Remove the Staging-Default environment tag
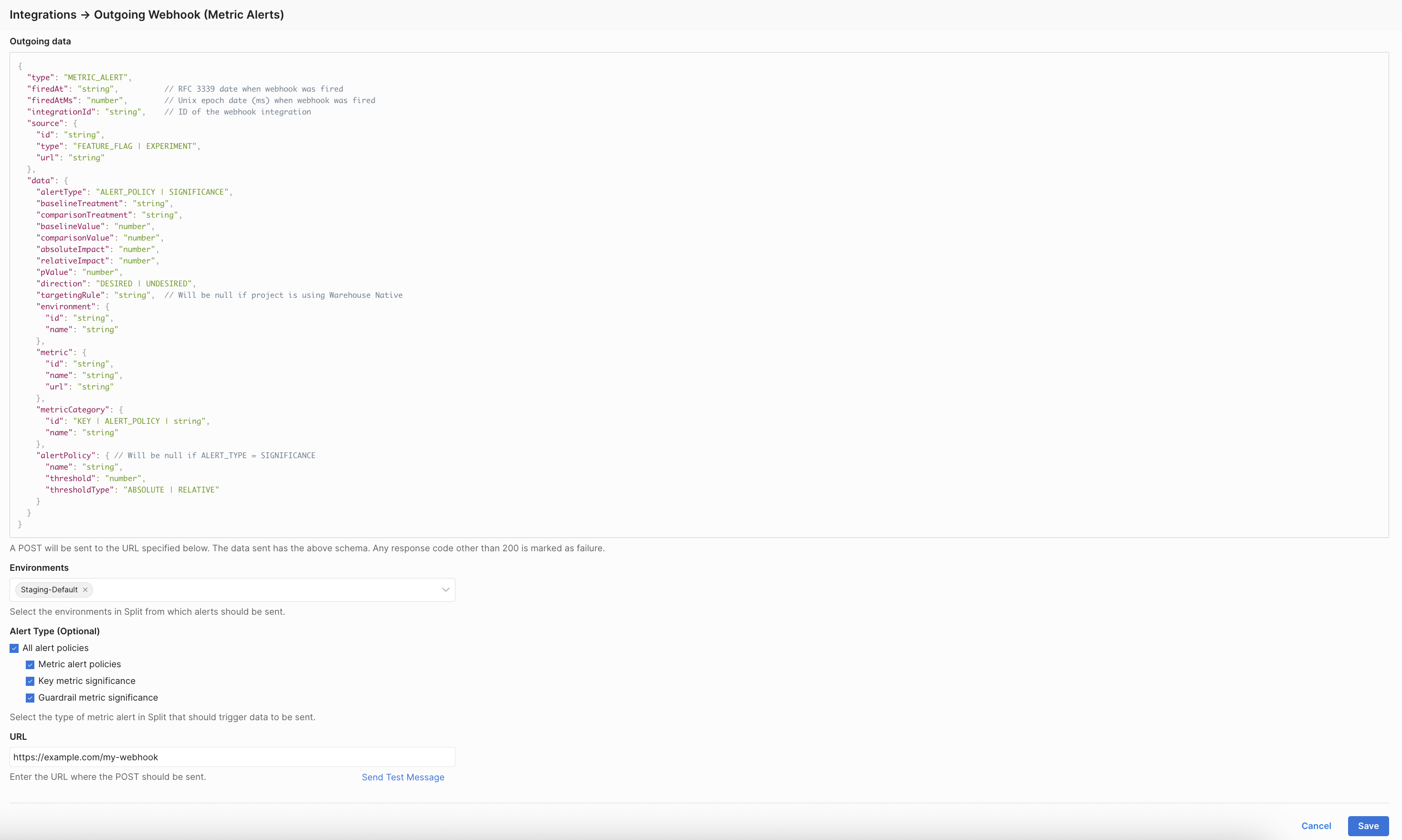 85,590
